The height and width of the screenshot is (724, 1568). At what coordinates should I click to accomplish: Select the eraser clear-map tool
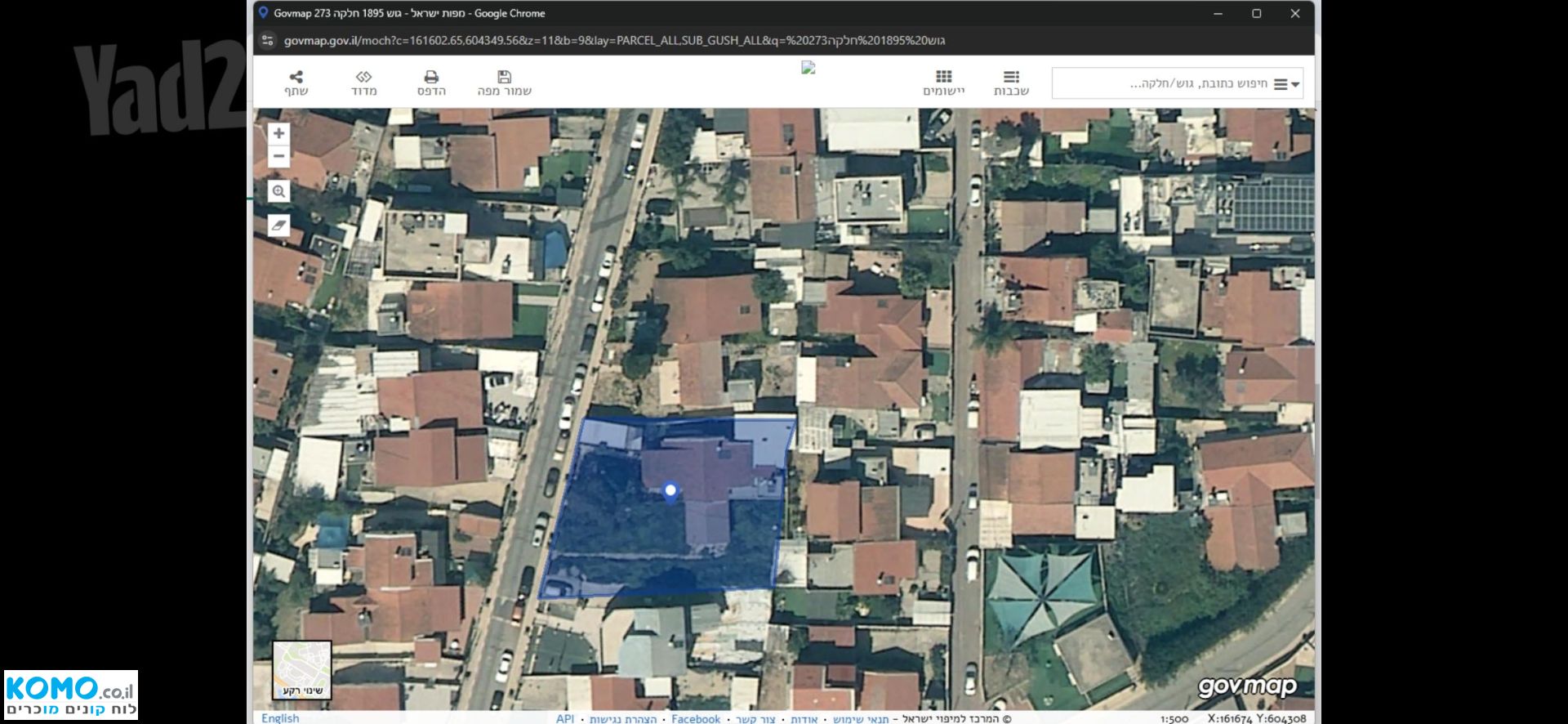pyautogui.click(x=278, y=226)
